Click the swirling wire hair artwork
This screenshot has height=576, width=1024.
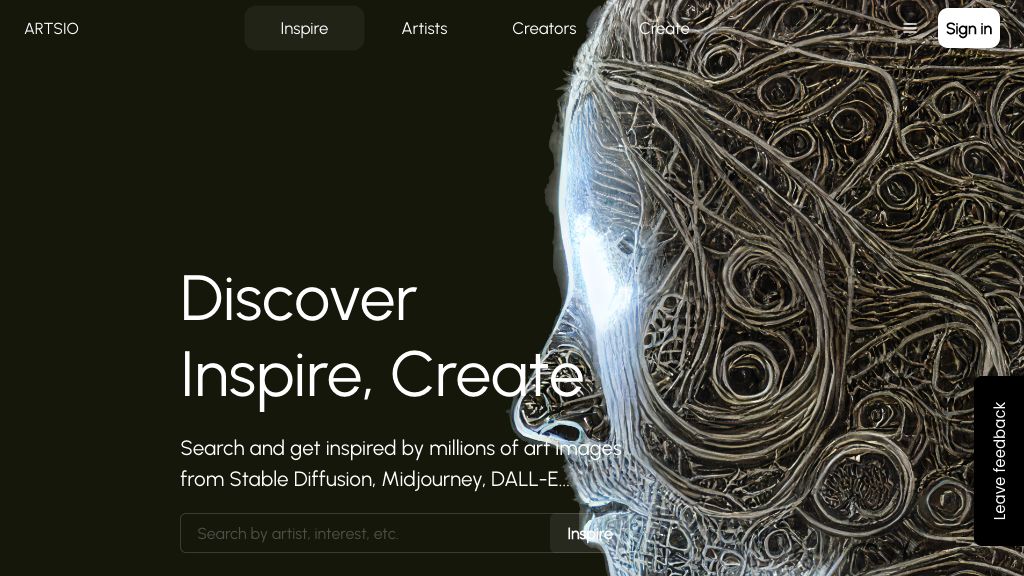pos(816,163)
